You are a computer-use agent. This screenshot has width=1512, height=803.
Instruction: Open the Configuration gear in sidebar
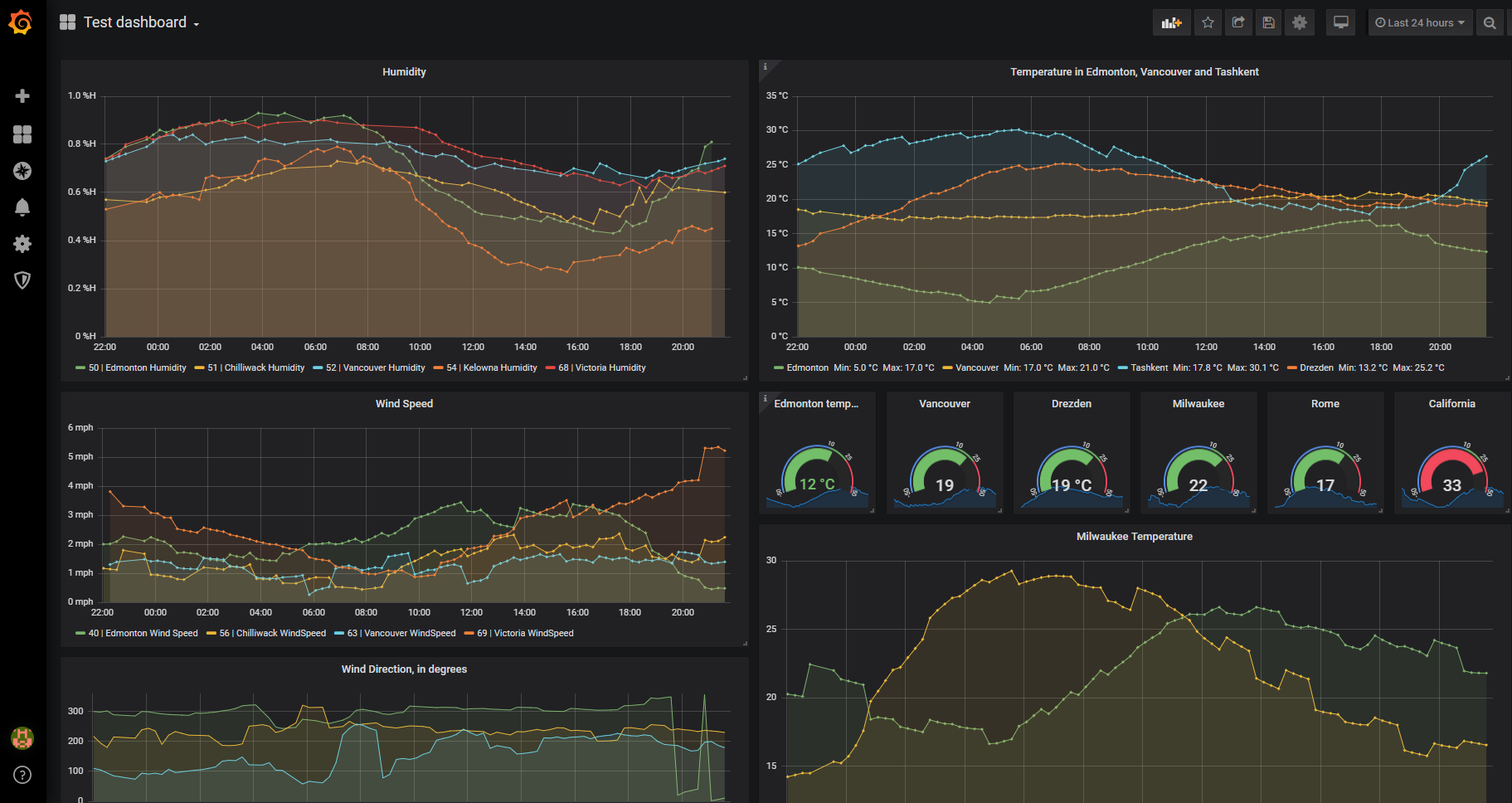(22, 244)
